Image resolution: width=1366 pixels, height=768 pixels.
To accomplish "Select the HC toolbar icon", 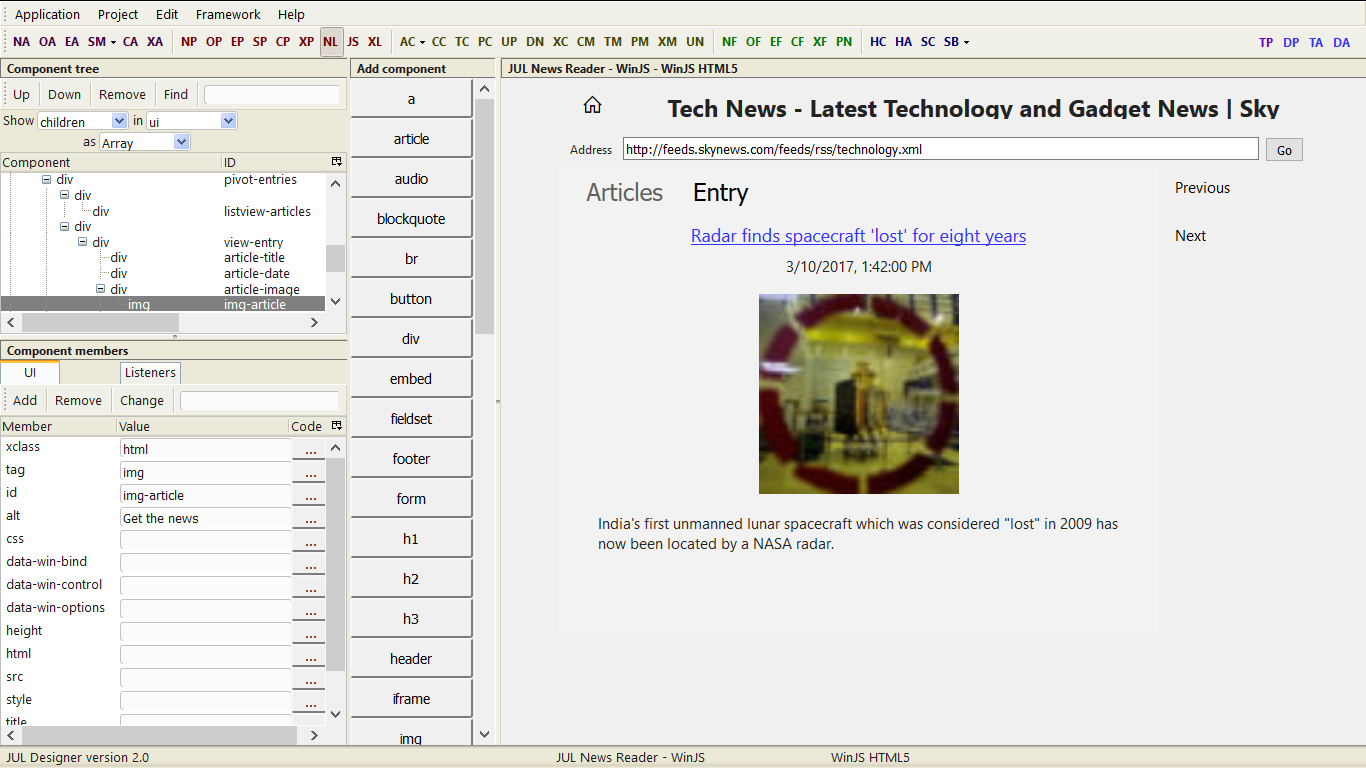I will pyautogui.click(x=878, y=42).
